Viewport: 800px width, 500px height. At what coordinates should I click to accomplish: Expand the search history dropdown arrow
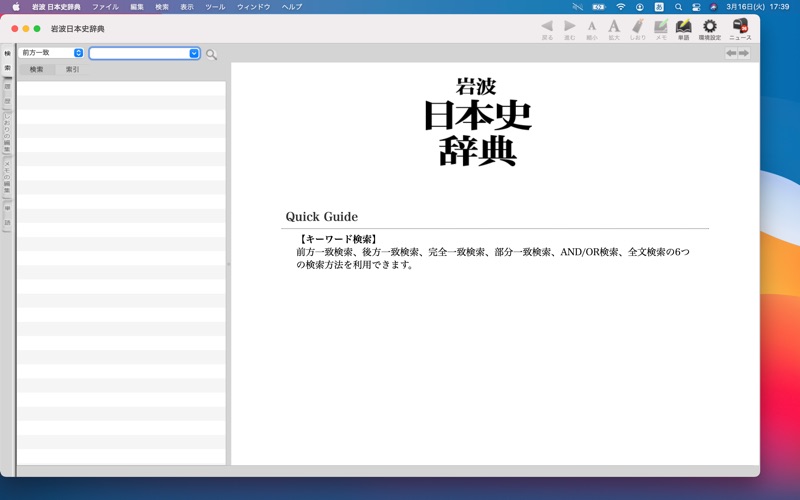[x=194, y=53]
